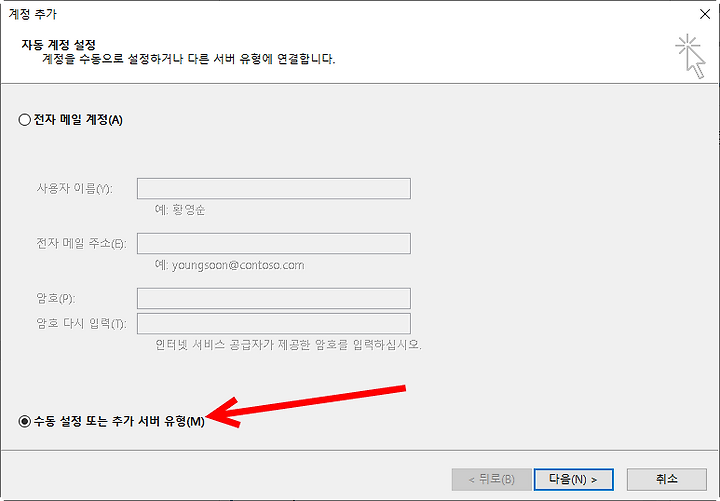
Task: Close the 계정 추가 dialog
Action: tap(705, 14)
